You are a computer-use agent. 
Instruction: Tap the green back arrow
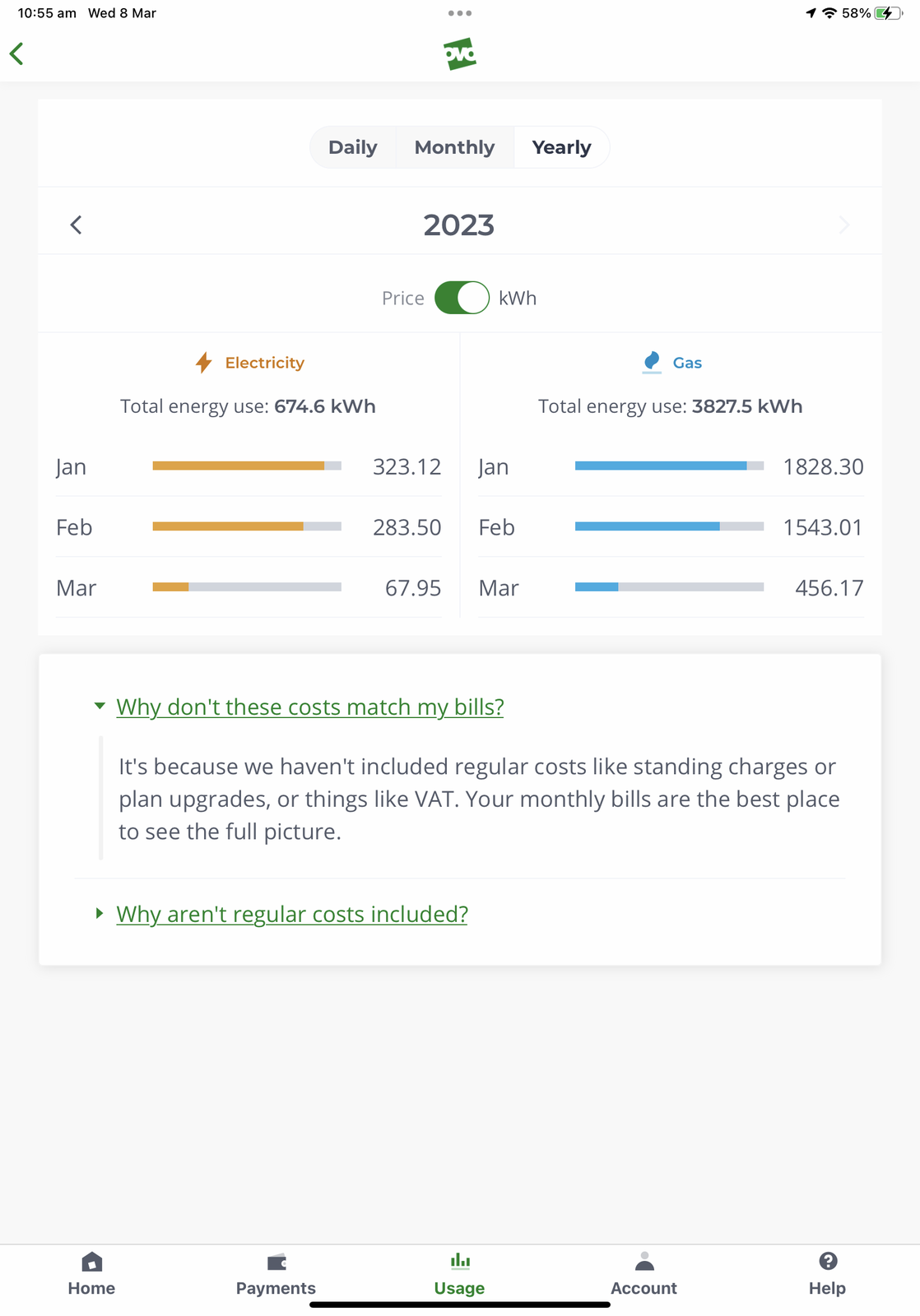[x=16, y=54]
